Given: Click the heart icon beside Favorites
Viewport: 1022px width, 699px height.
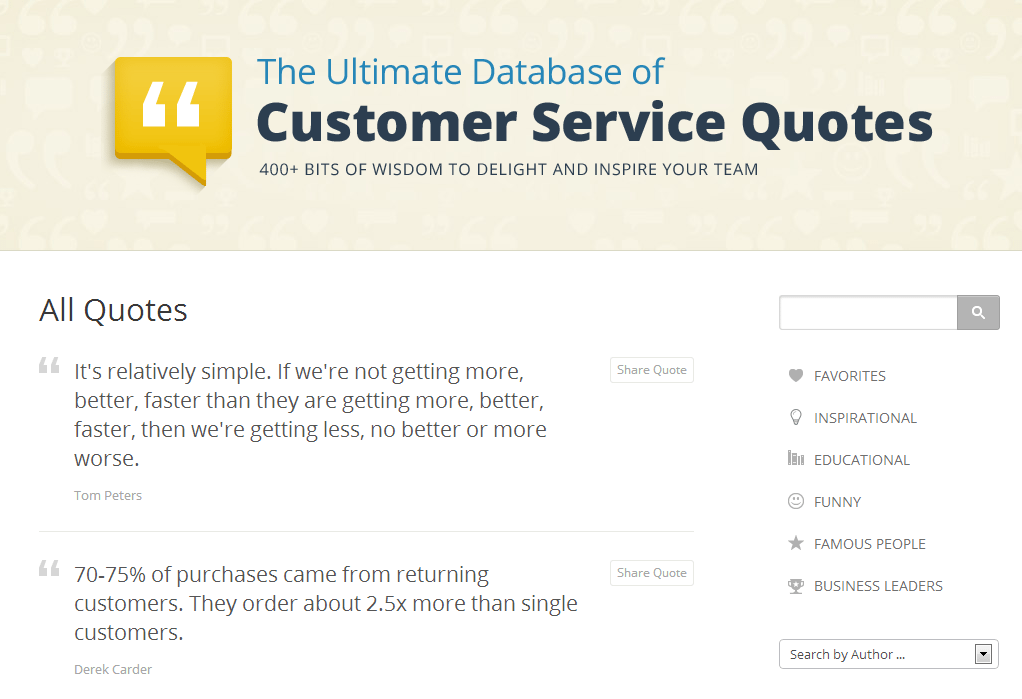Looking at the screenshot, I should pyautogui.click(x=796, y=376).
